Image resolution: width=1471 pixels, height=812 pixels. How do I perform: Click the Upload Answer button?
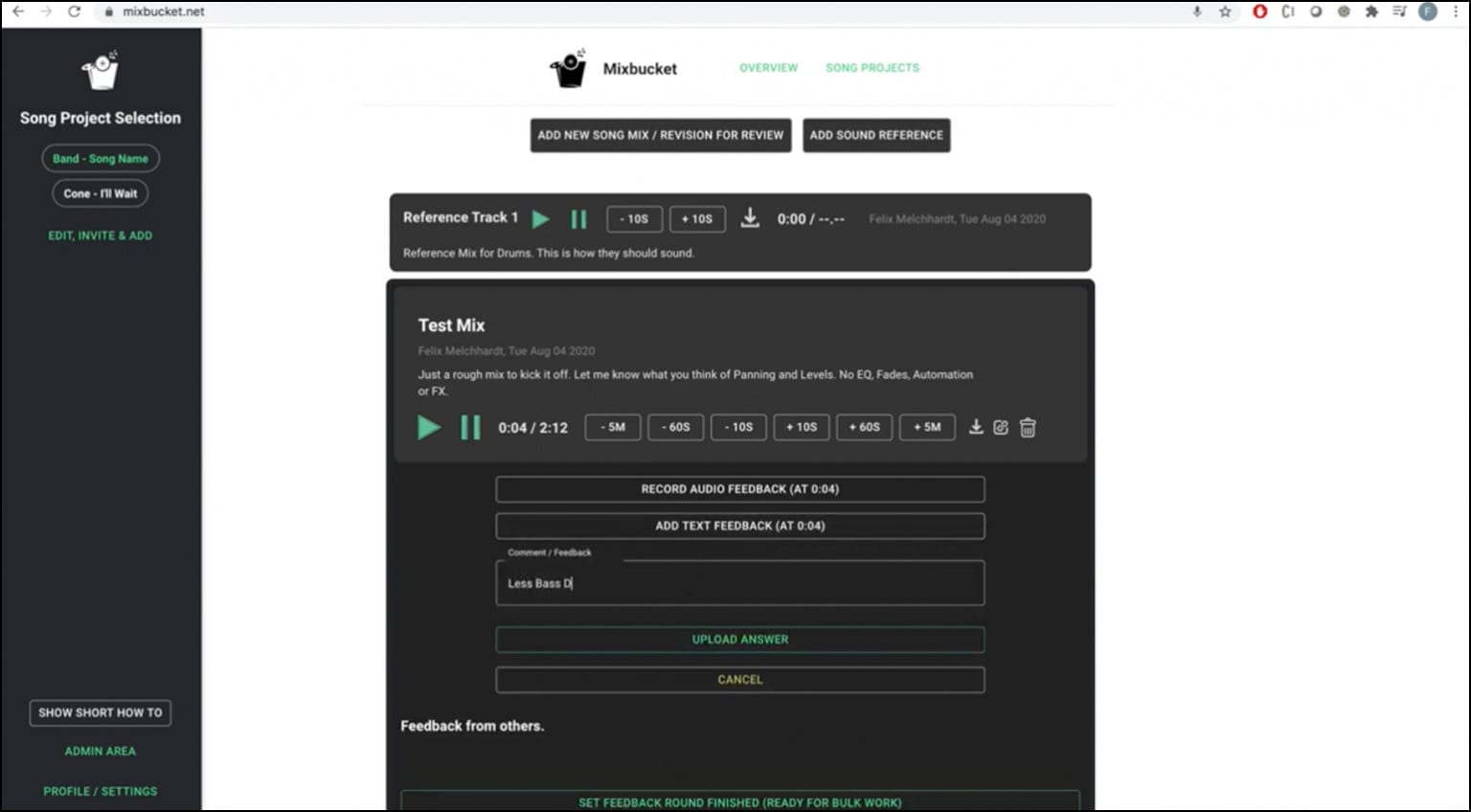(739, 640)
